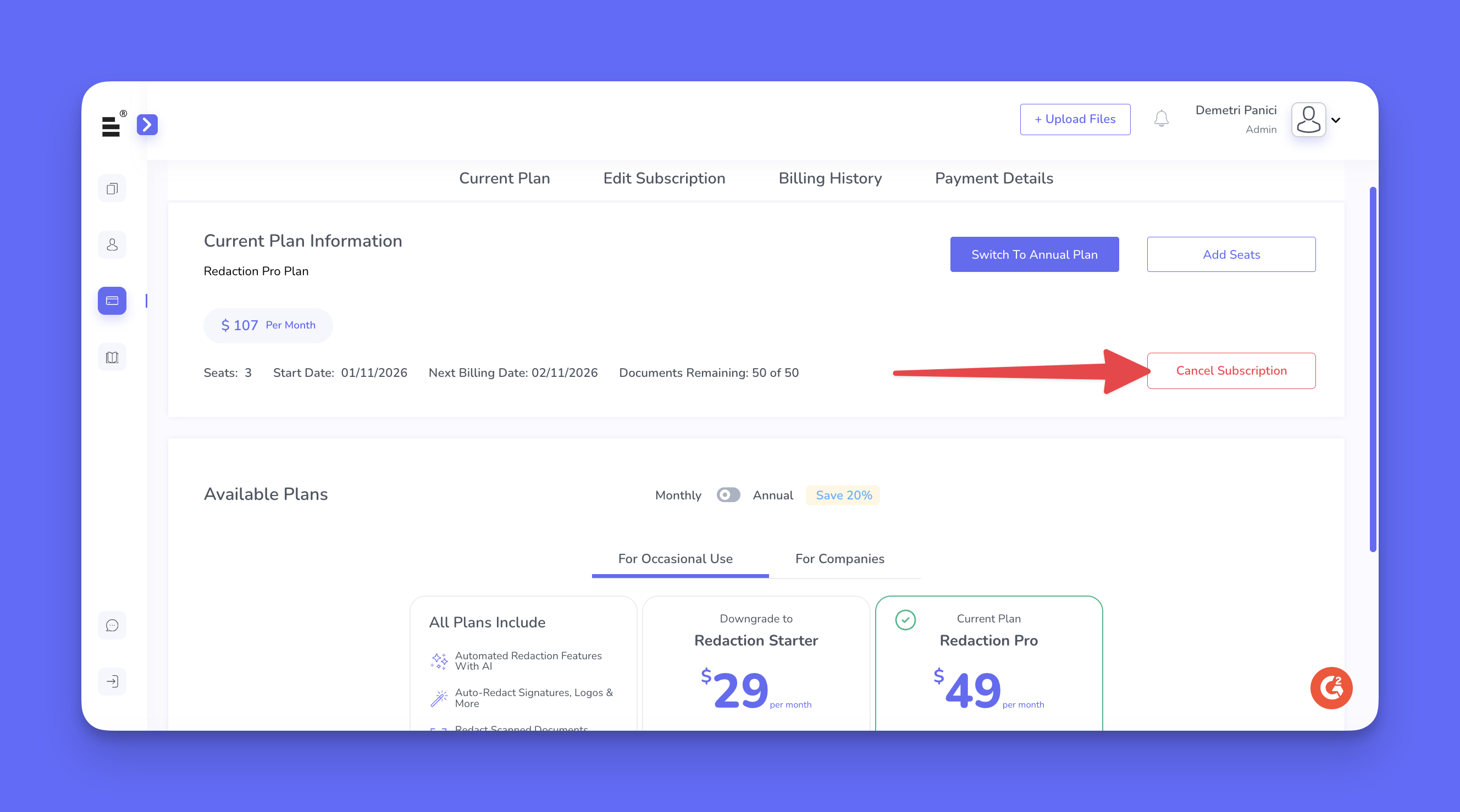Select the For Companies tab
Image resolution: width=1460 pixels, height=812 pixels.
coord(839,559)
